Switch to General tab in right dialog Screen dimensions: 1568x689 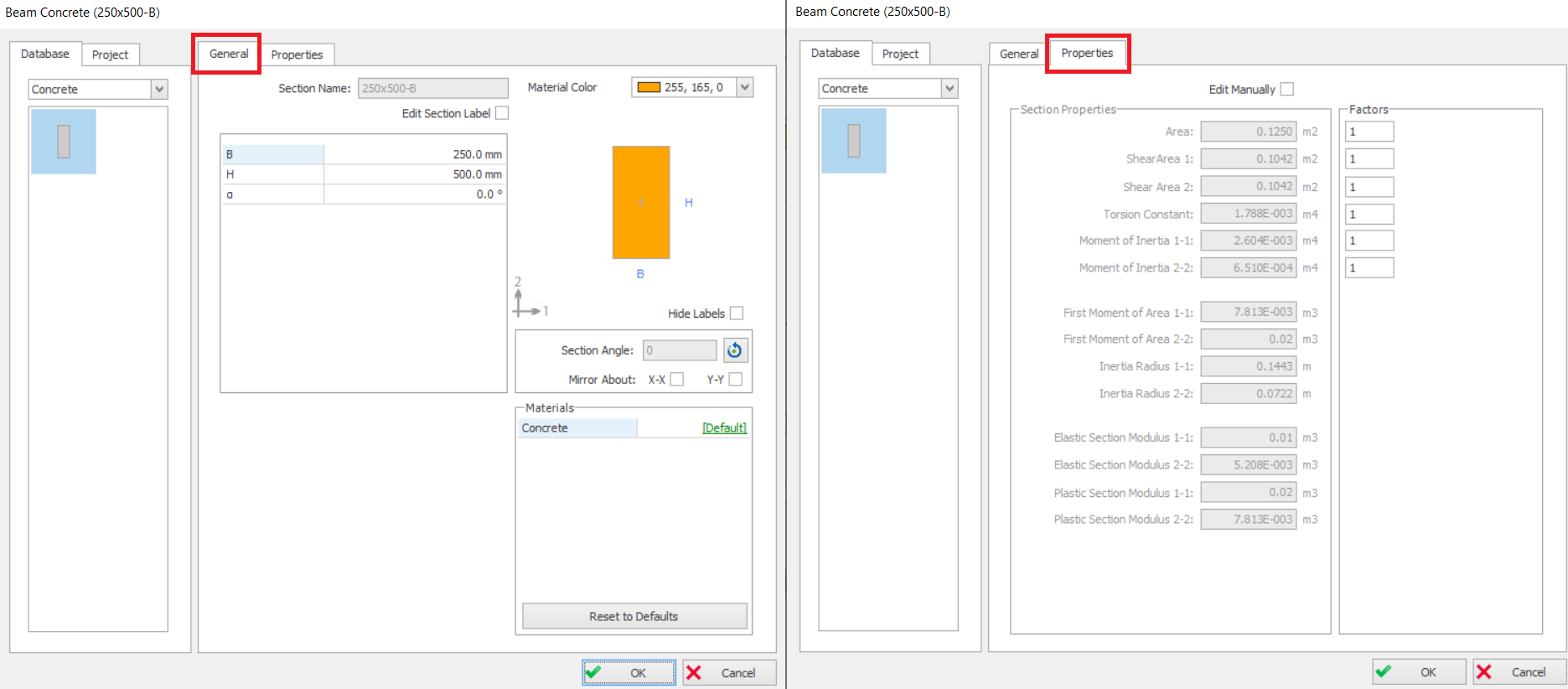[x=1018, y=54]
